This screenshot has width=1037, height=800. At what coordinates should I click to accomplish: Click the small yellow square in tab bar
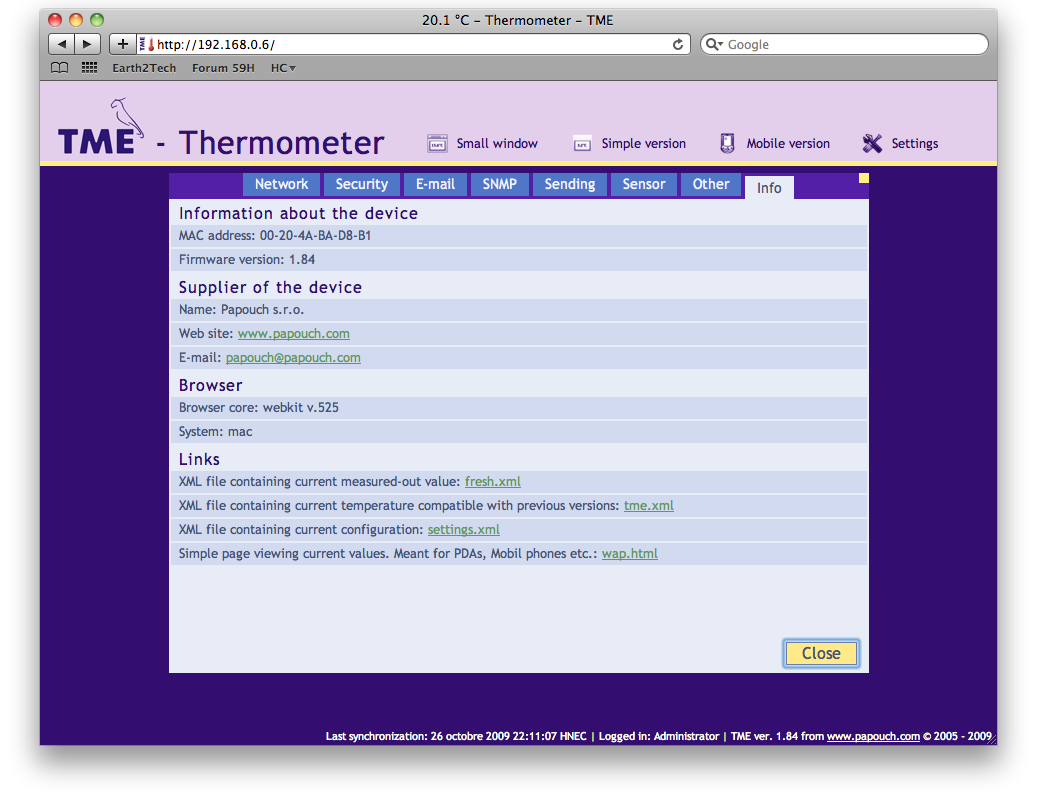point(864,178)
